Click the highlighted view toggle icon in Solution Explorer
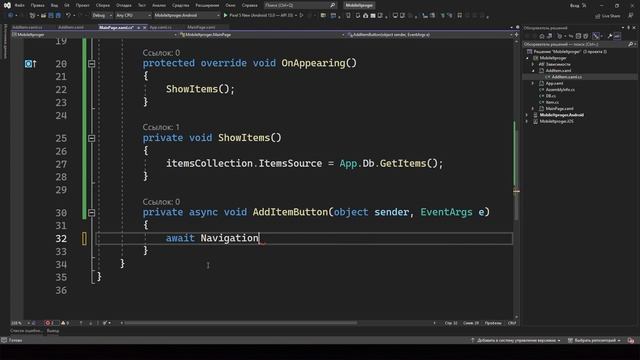 pos(596,36)
